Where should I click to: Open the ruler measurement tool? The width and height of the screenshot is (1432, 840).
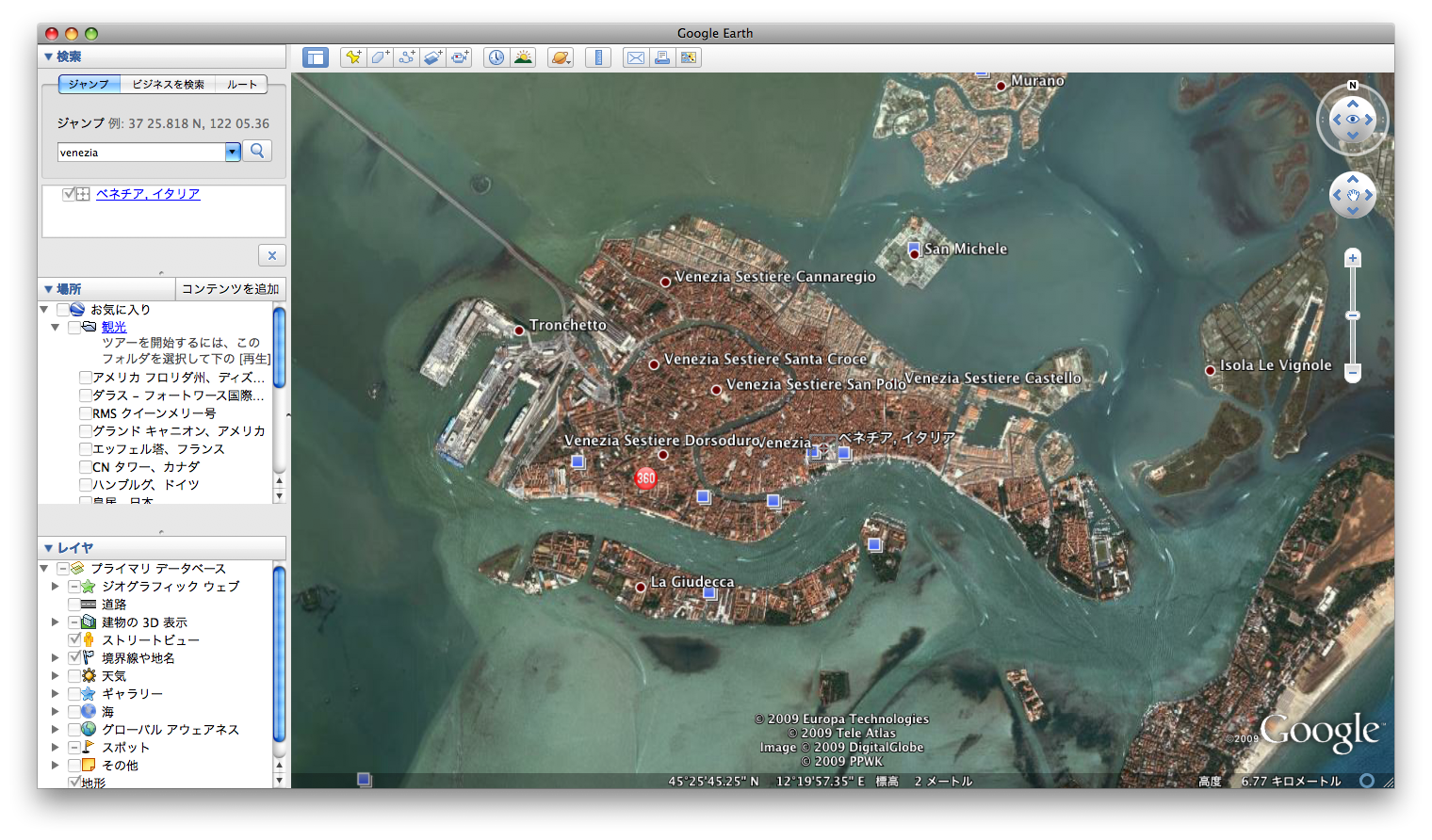tap(598, 57)
